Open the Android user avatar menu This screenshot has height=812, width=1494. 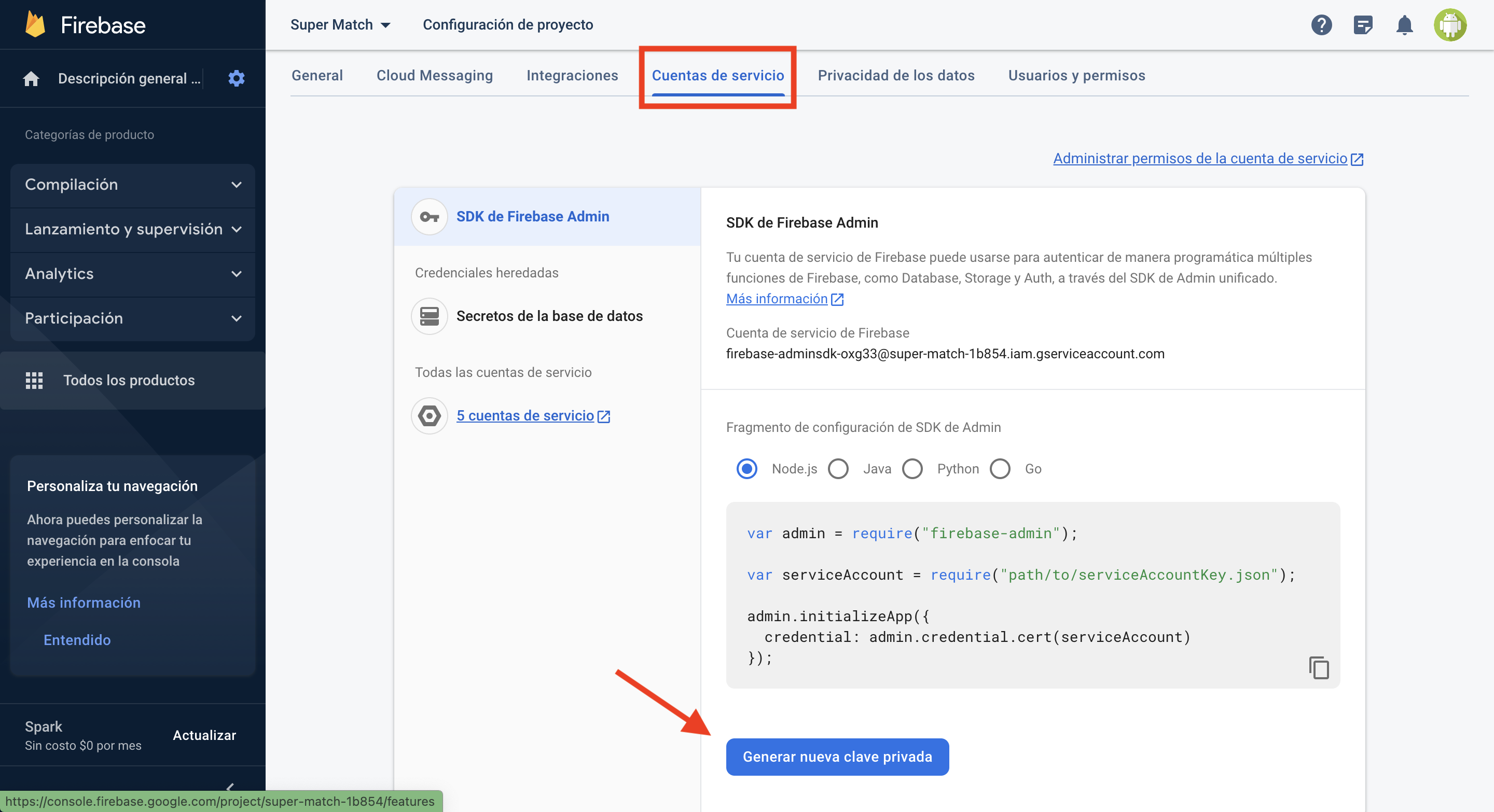pyautogui.click(x=1450, y=25)
